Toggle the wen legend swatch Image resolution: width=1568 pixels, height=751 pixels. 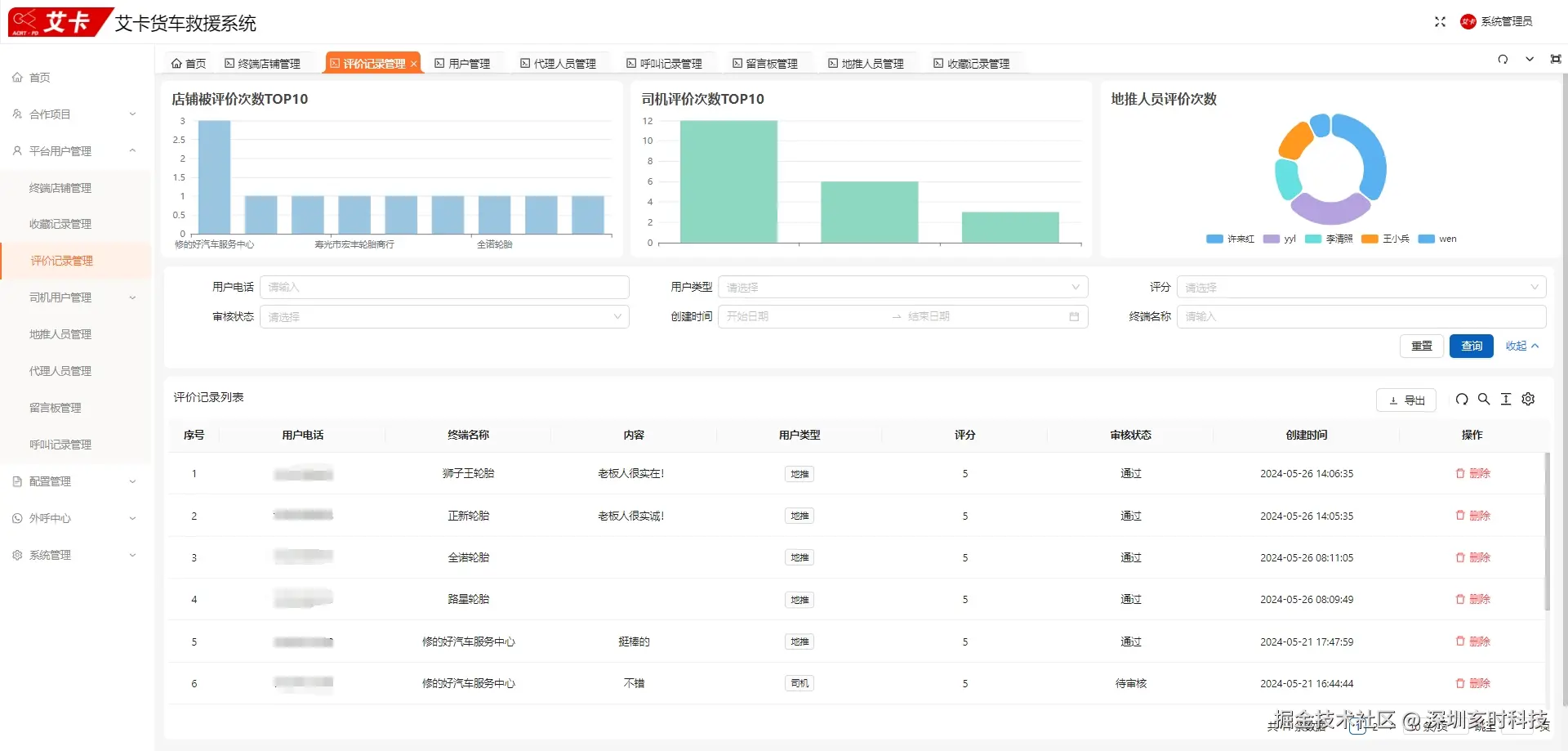(x=1426, y=239)
